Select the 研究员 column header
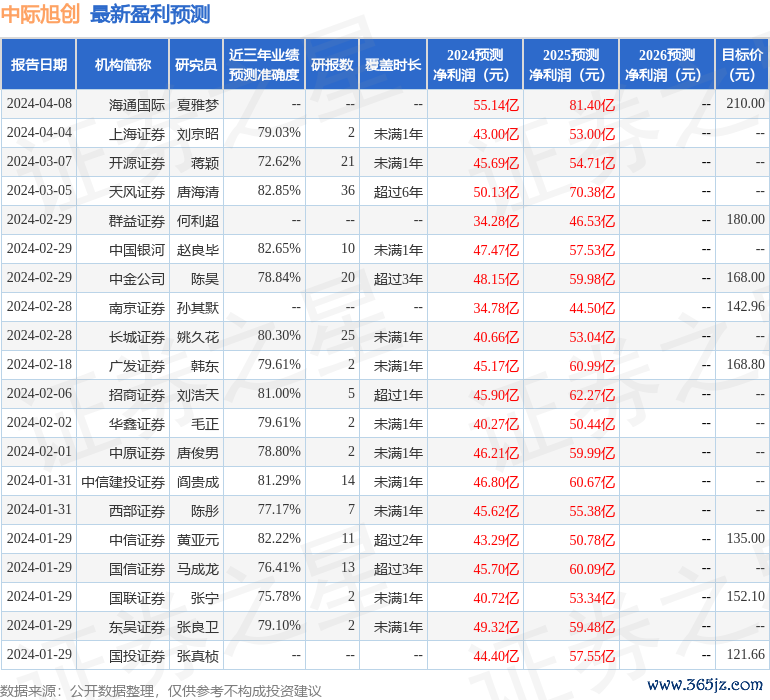Image resolution: width=770 pixels, height=700 pixels. pyautogui.click(x=196, y=64)
